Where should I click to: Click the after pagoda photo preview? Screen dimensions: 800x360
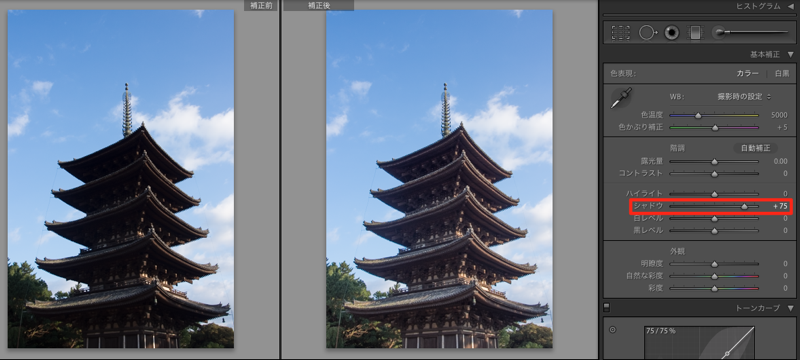click(x=439, y=179)
